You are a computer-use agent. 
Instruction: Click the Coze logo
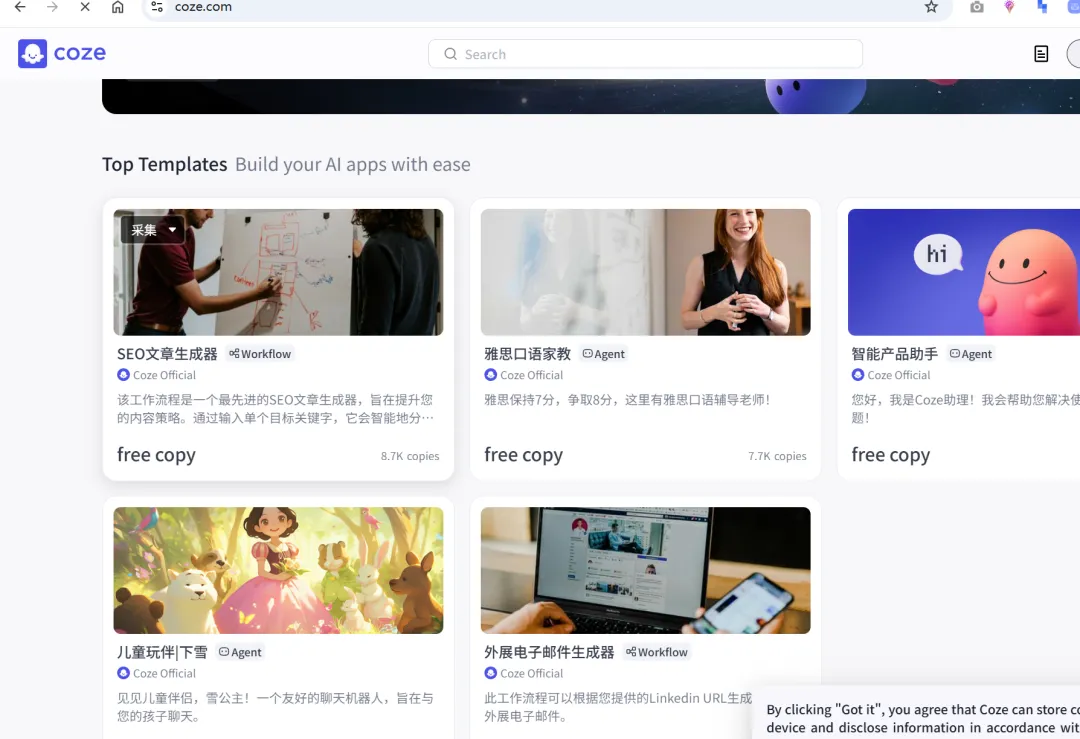click(x=62, y=53)
